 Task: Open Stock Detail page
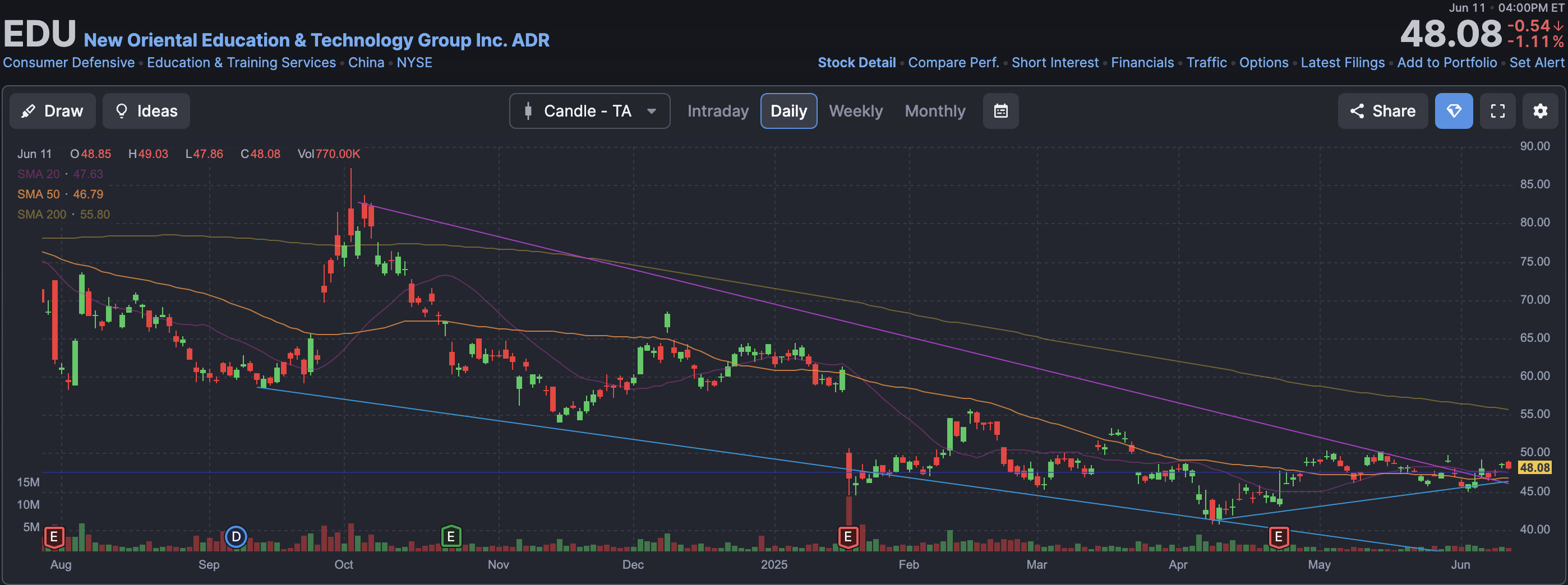pyautogui.click(x=856, y=63)
